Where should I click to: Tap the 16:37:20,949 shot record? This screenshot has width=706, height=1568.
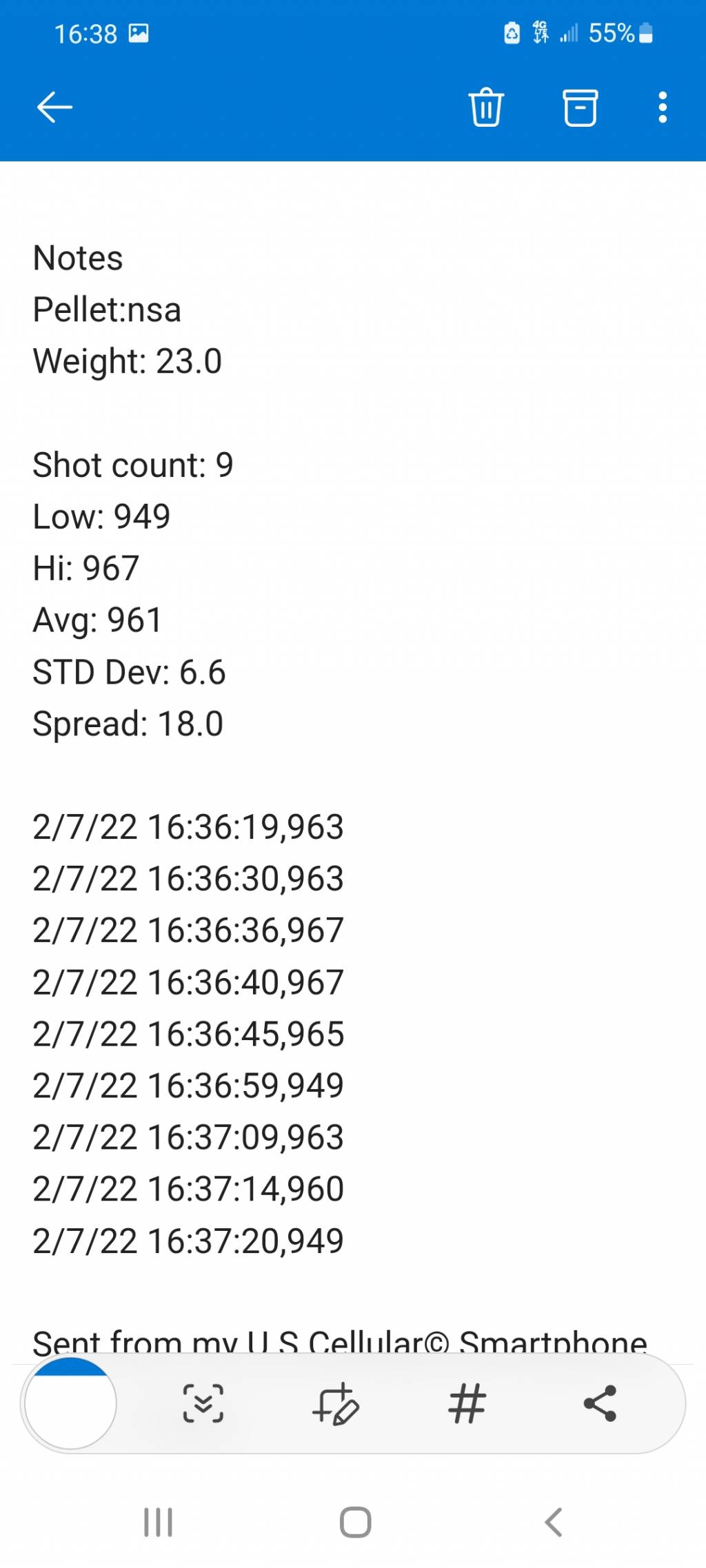click(x=188, y=1241)
